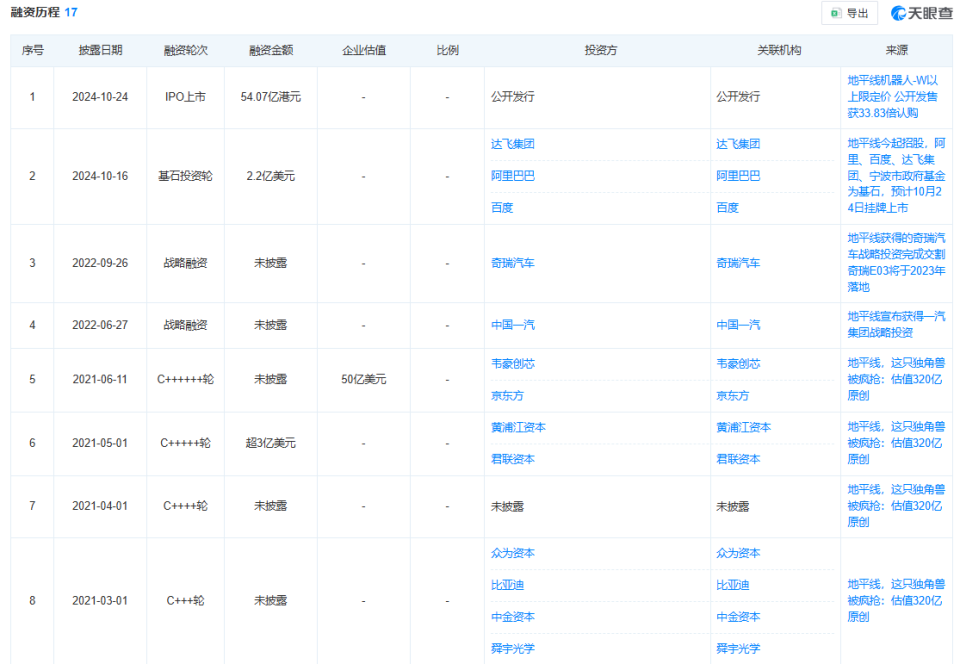Click 中国一汽 in the 关联机构 column
Image resolution: width=960 pixels, height=664 pixels.
tap(738, 325)
